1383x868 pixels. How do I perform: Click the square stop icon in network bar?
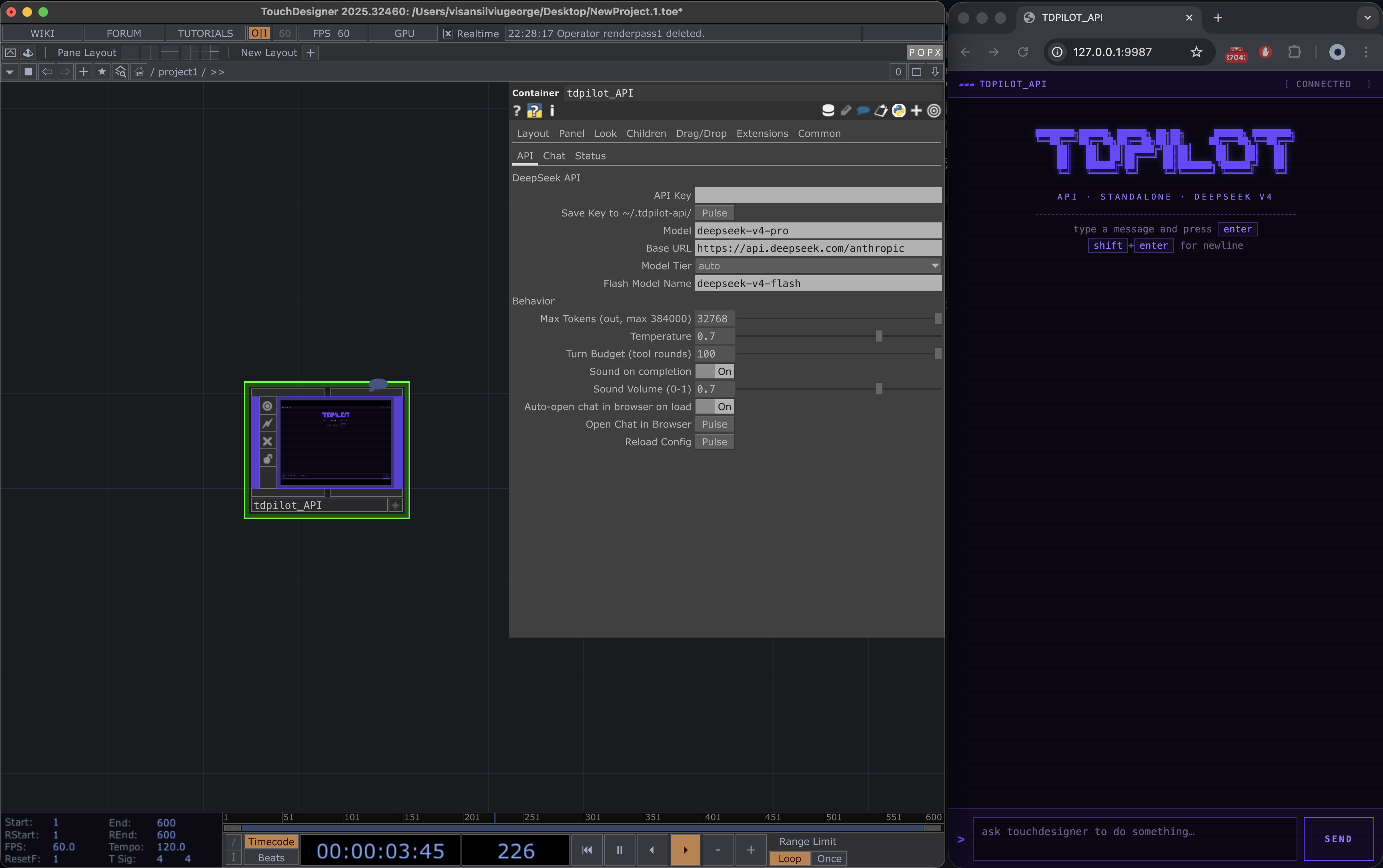[28, 72]
